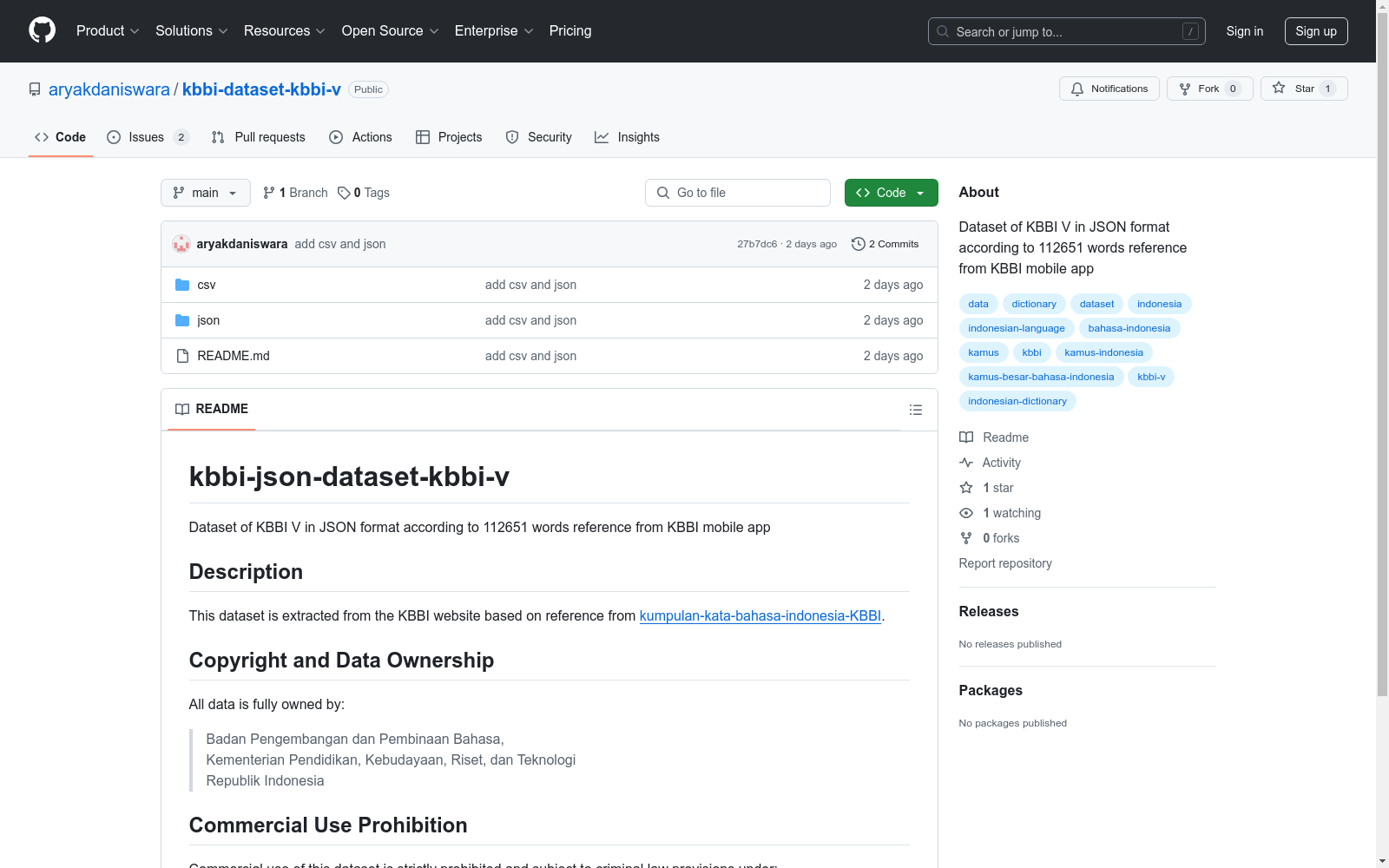
Task: Expand the Enterprise menu
Action: (494, 30)
